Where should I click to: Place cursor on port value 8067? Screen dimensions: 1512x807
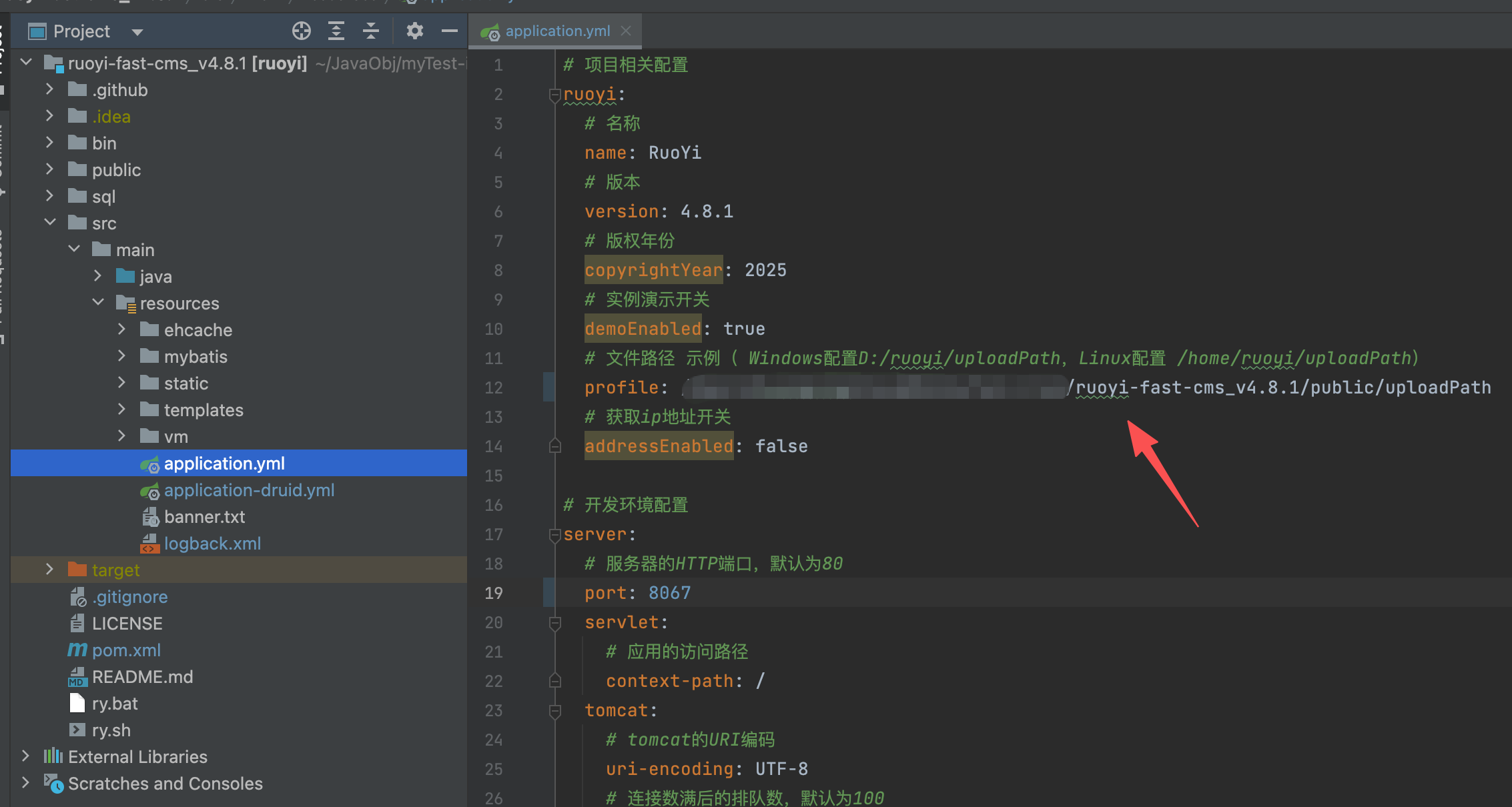pyautogui.click(x=669, y=593)
